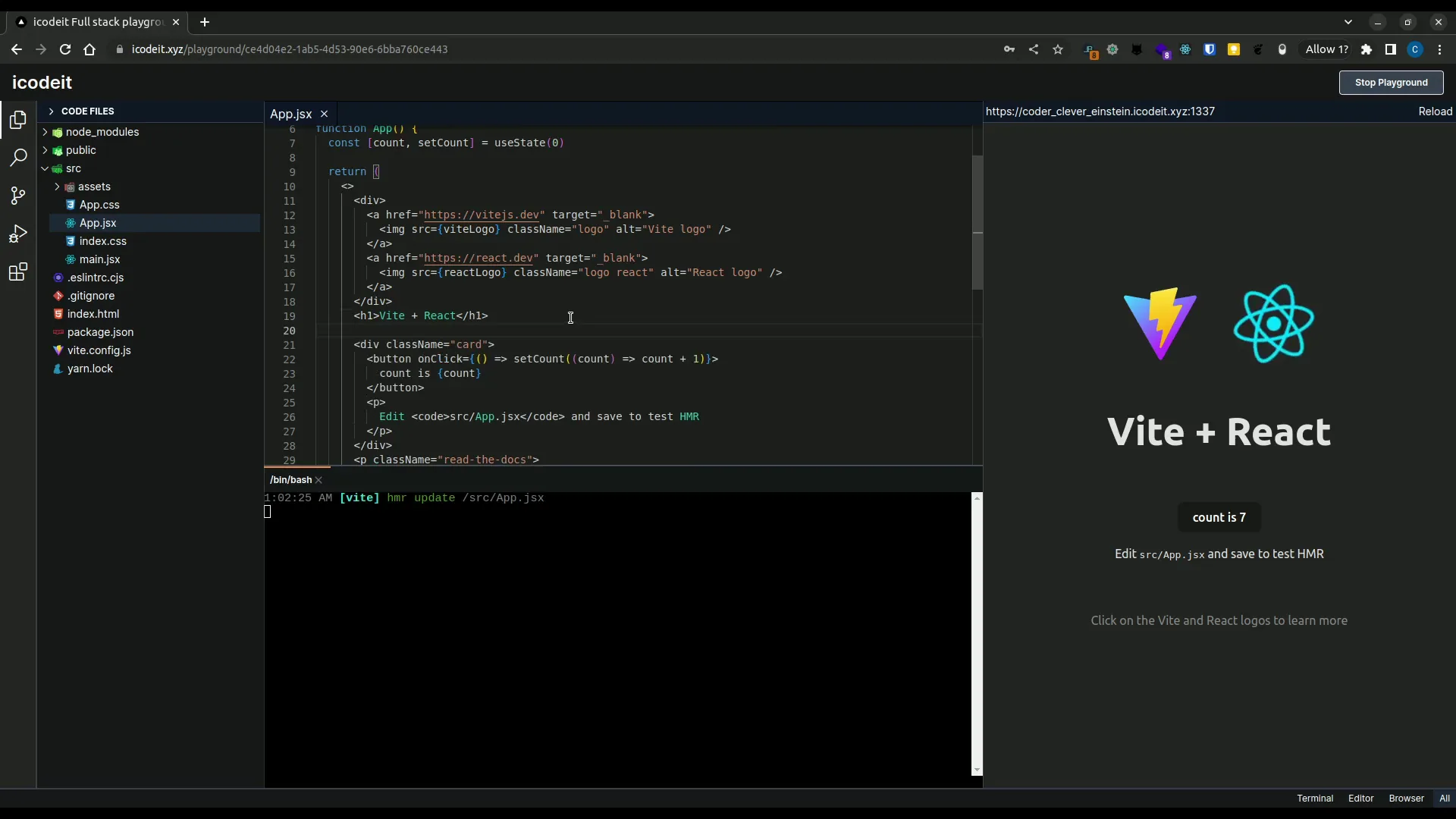Open .eslintrc.cjs file

tap(95, 278)
